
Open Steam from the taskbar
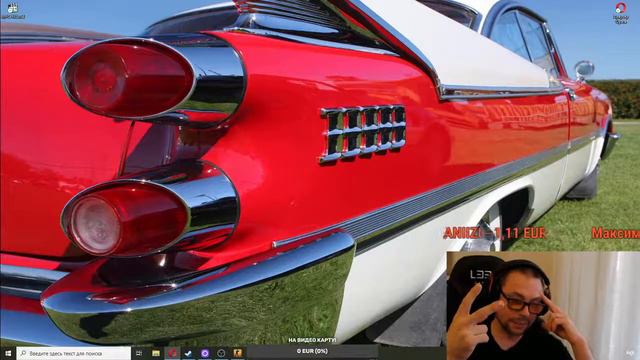(188, 353)
